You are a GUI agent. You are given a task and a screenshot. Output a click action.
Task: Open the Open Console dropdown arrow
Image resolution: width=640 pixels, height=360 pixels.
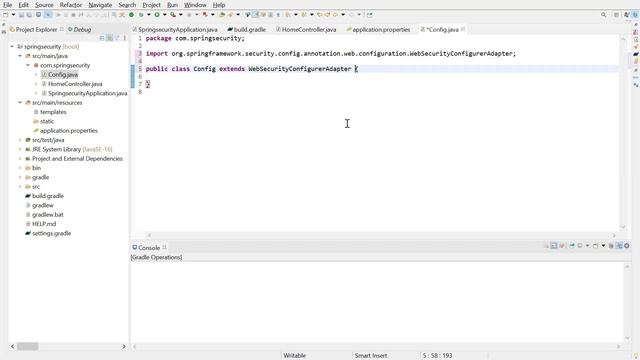(x=603, y=246)
